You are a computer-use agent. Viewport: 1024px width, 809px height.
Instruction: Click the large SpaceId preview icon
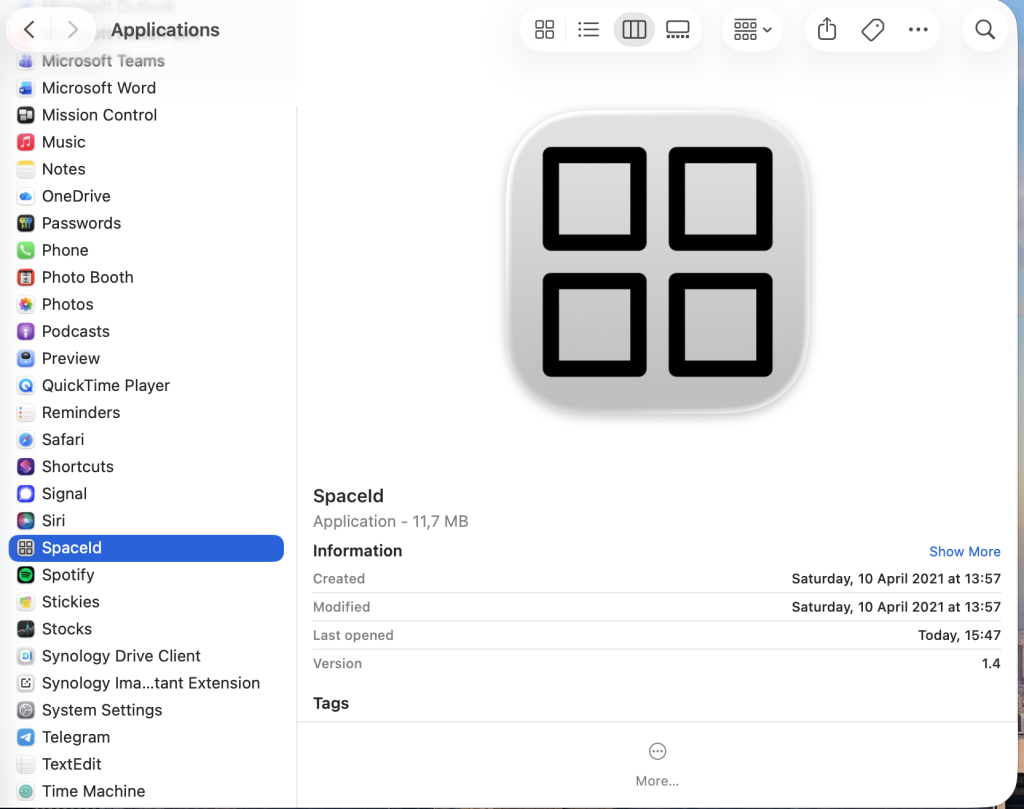[657, 262]
